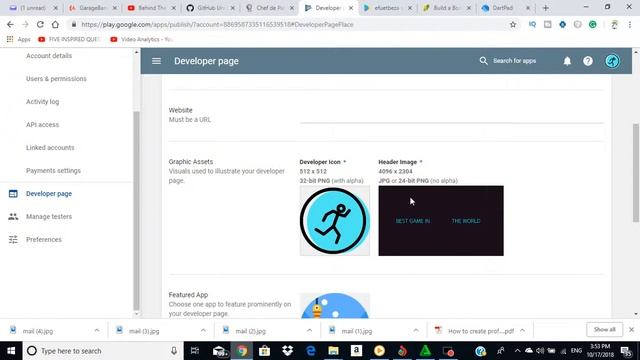The image size is (640, 360).
Task: Switch to the Chef de tab
Action: [269, 8]
